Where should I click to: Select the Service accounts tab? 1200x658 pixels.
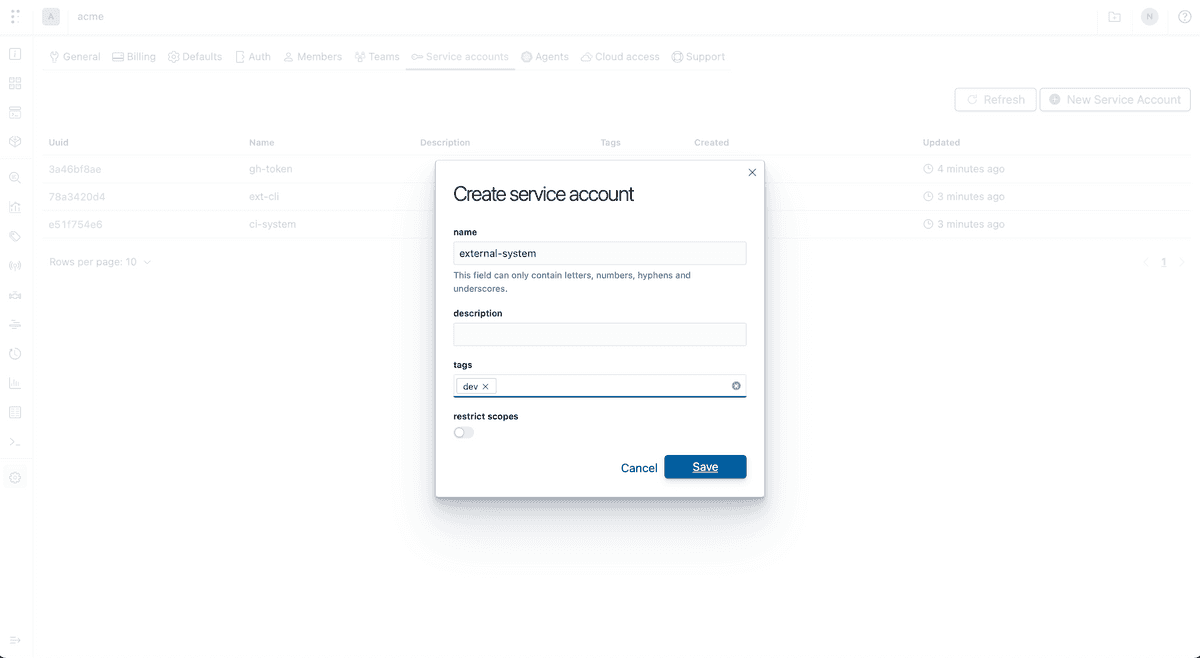pyautogui.click(x=460, y=57)
